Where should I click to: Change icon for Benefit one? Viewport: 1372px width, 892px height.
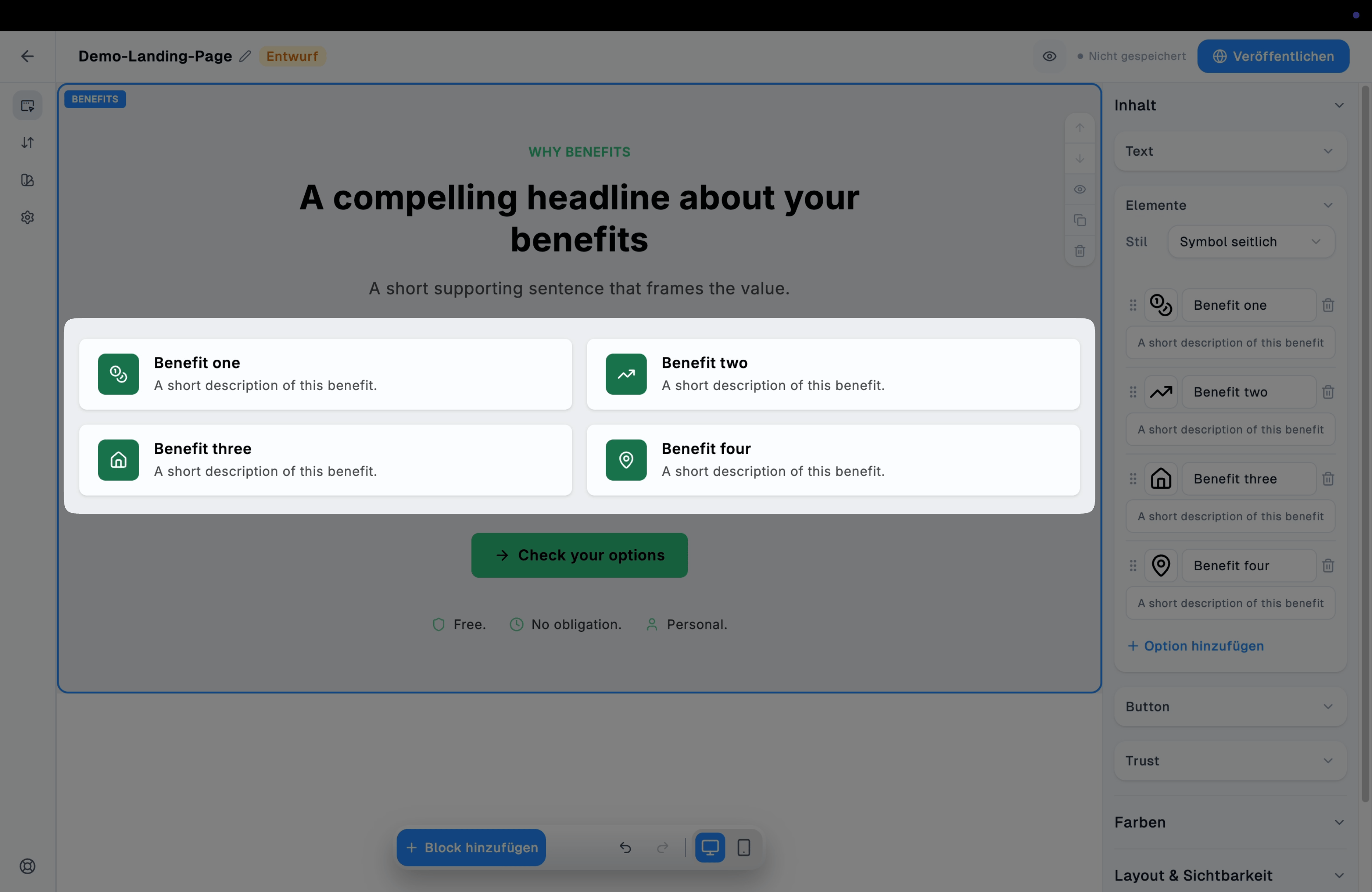coord(1161,305)
